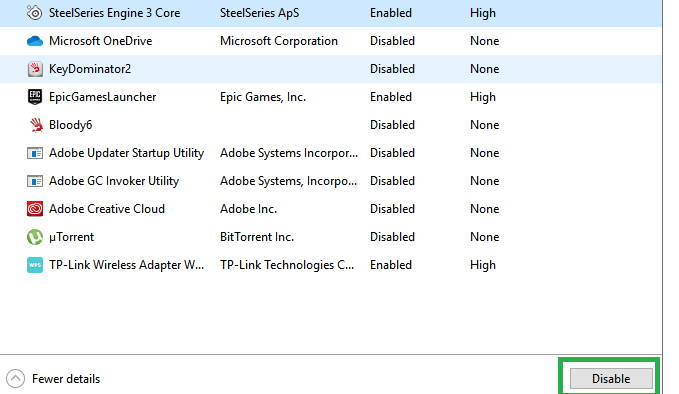Select TP-Link Wireless Adapter entry name

(x=126, y=265)
